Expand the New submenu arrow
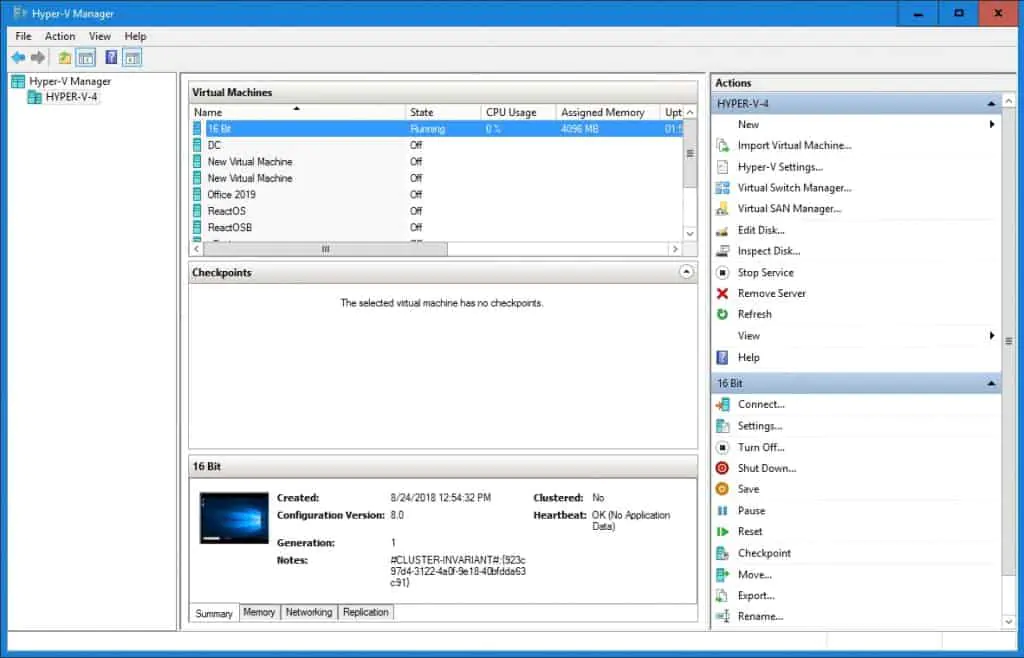This screenshot has width=1024, height=658. click(990, 124)
